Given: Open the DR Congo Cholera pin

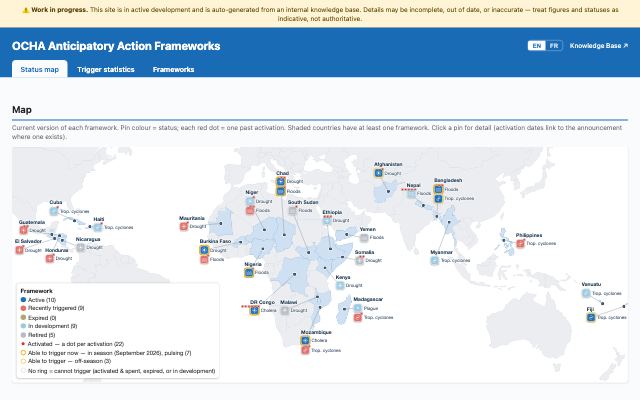Looking at the screenshot, I should point(254,311).
